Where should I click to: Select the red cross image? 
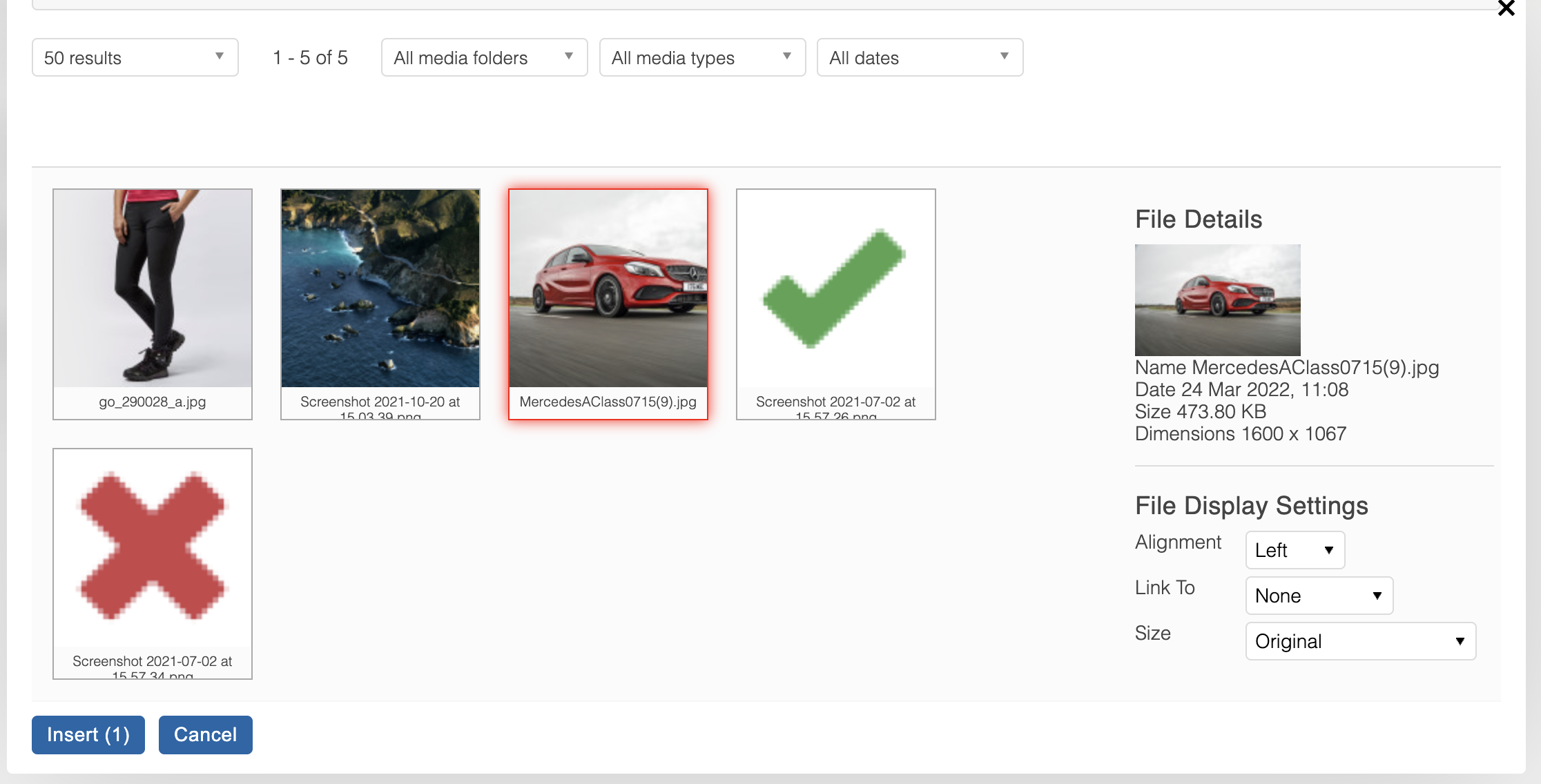tap(153, 547)
